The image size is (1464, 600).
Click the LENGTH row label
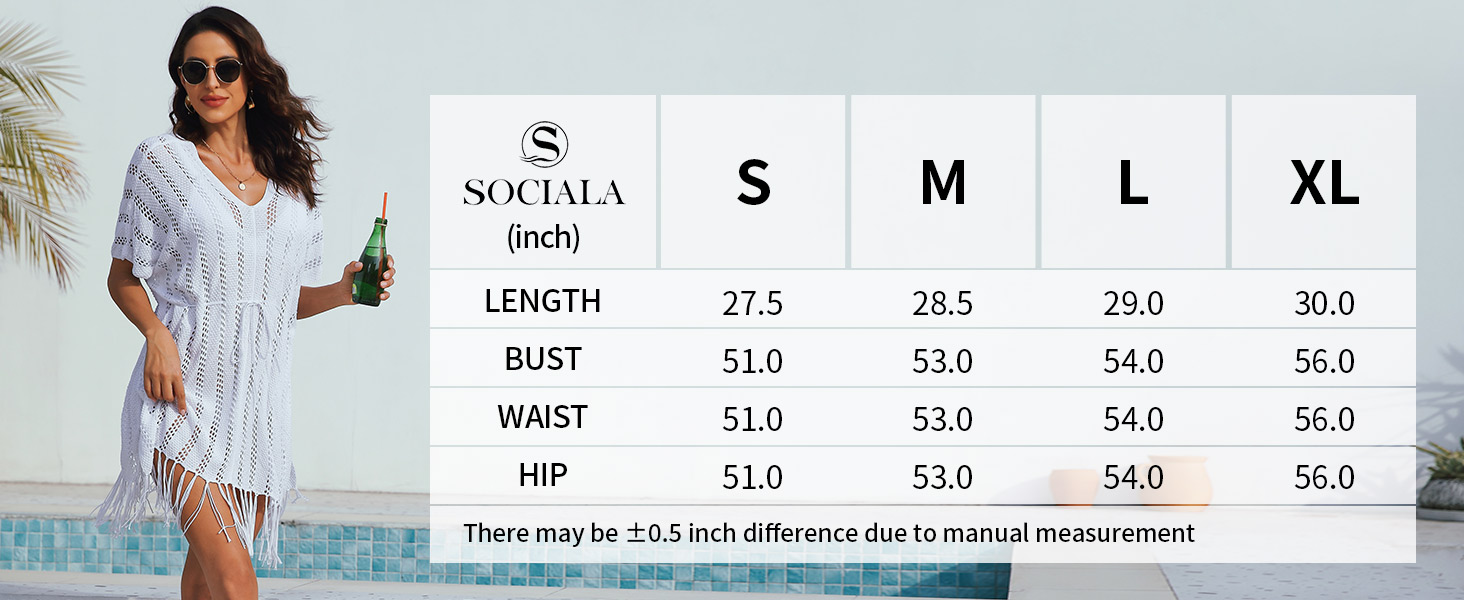tap(543, 301)
